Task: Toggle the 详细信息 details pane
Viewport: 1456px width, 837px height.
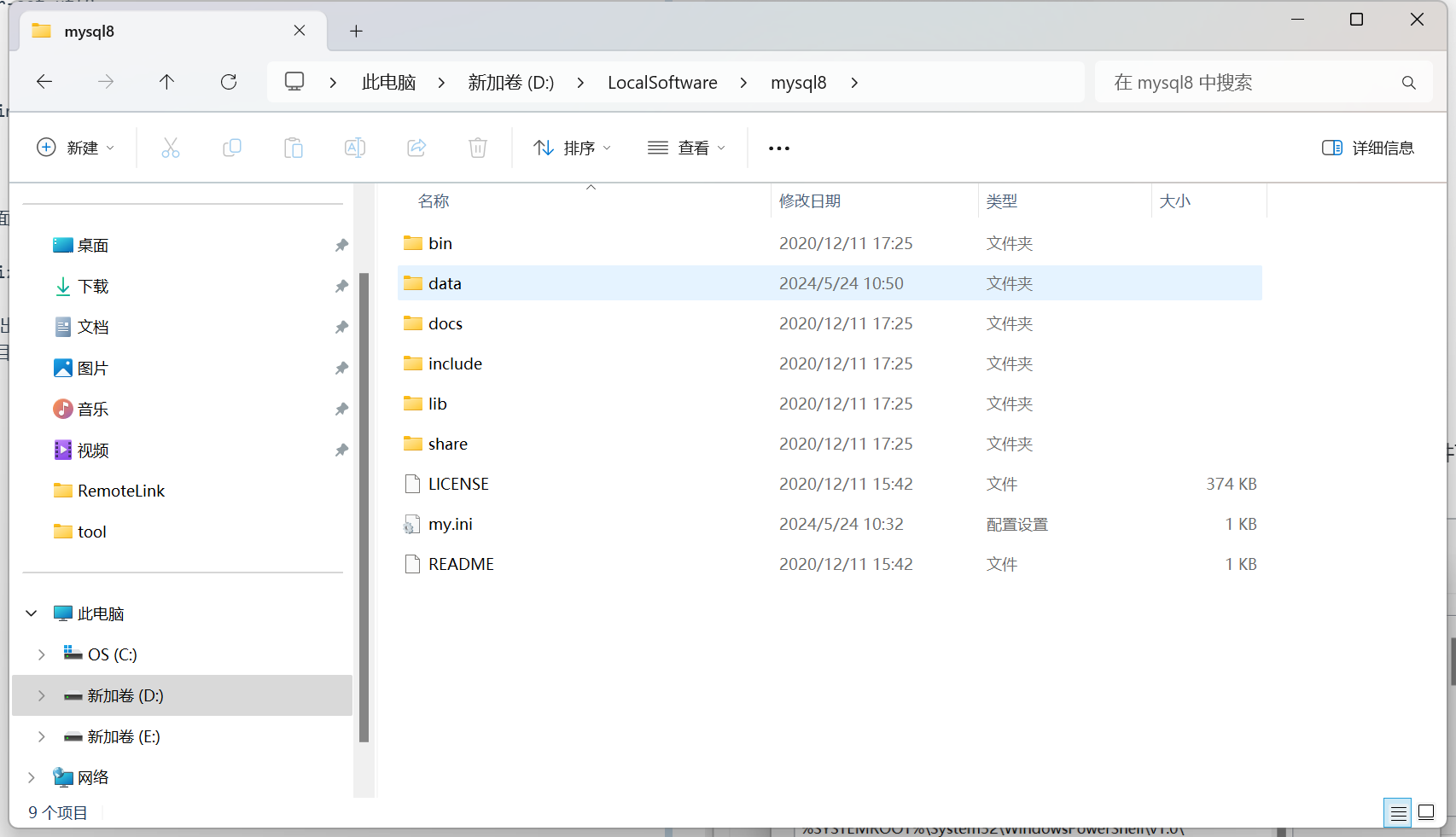Action: click(1367, 148)
